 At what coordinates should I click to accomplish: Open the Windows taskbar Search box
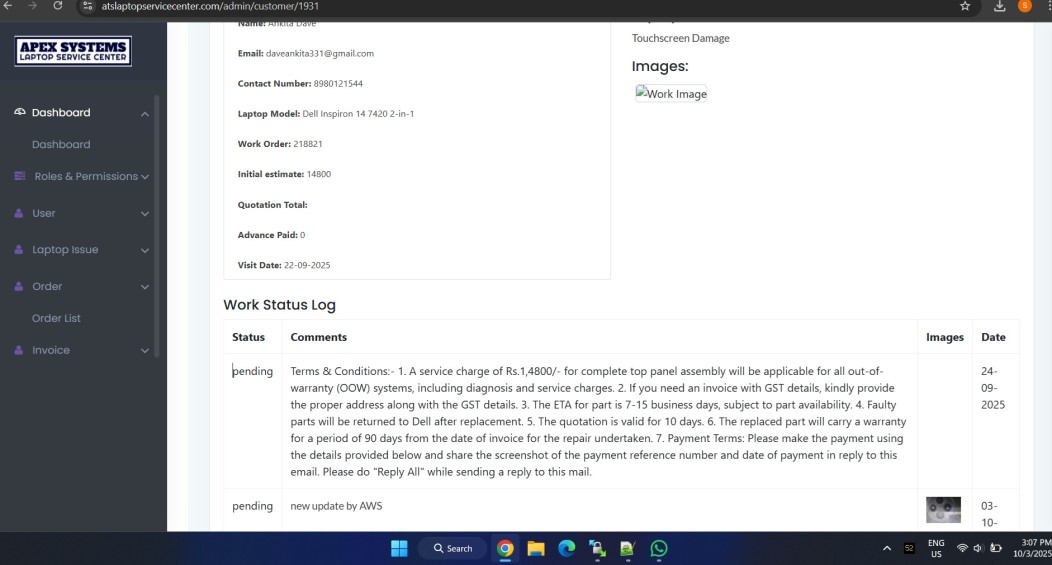point(452,548)
